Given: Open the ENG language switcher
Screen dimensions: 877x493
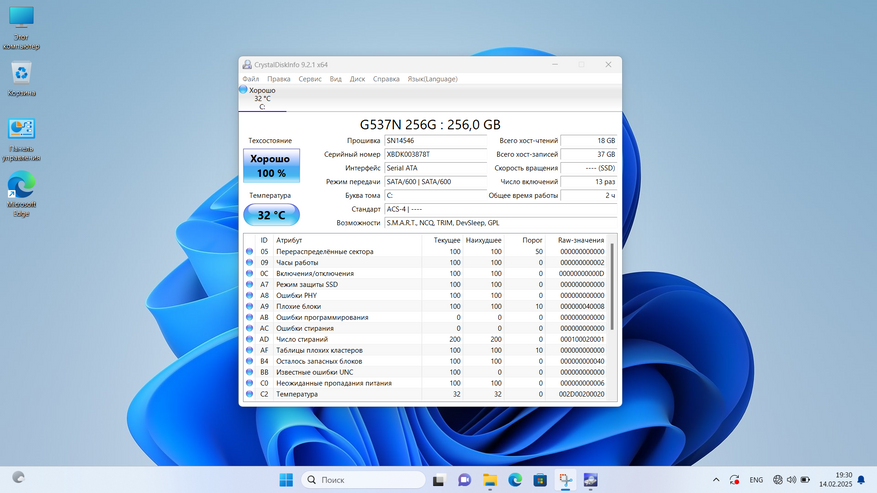Looking at the screenshot, I should (756, 480).
